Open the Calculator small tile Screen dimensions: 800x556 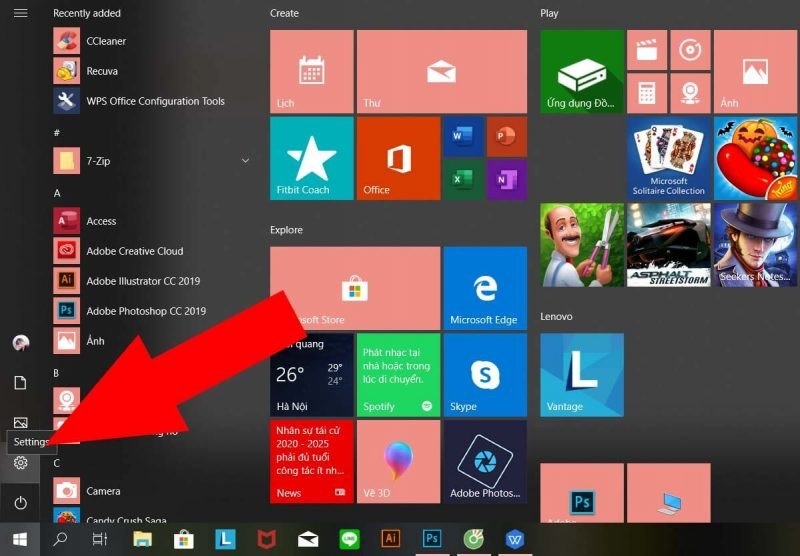click(x=647, y=93)
